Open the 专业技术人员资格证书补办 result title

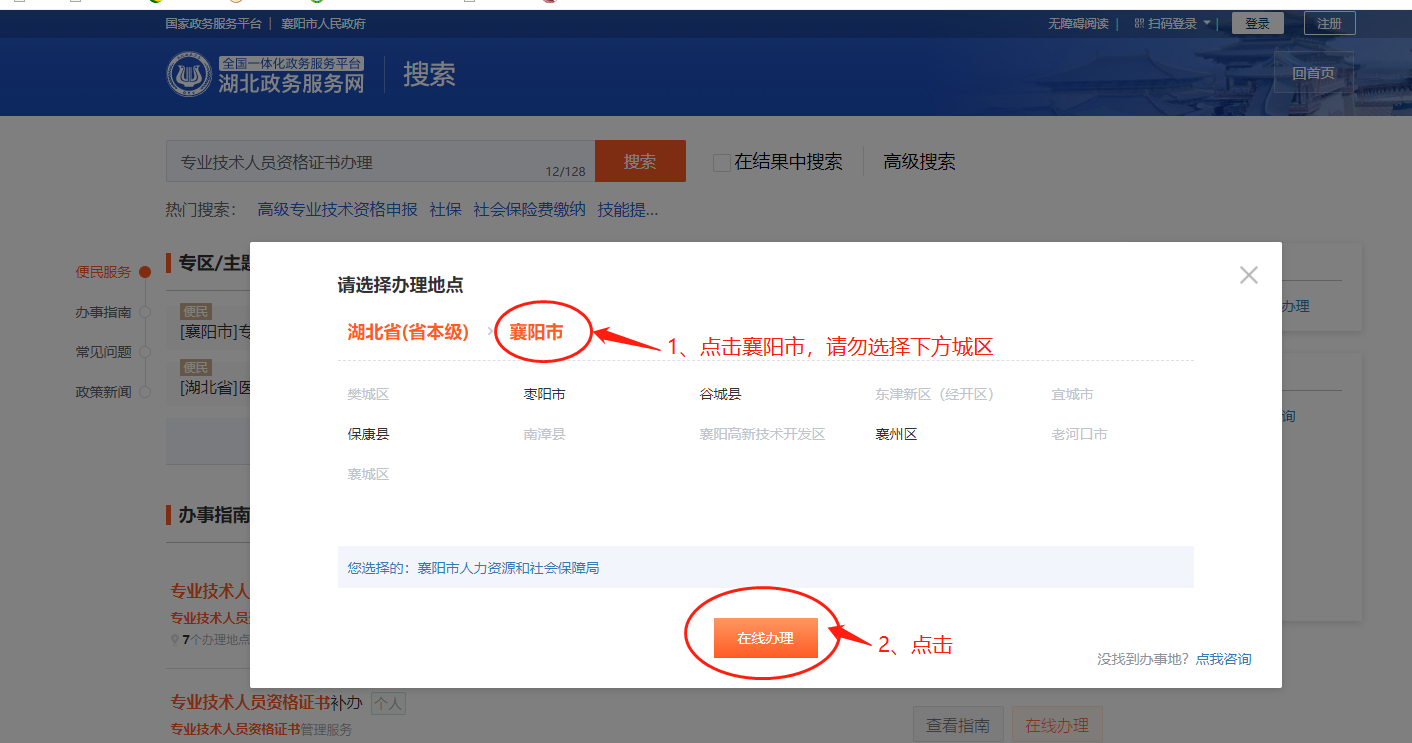click(x=266, y=703)
